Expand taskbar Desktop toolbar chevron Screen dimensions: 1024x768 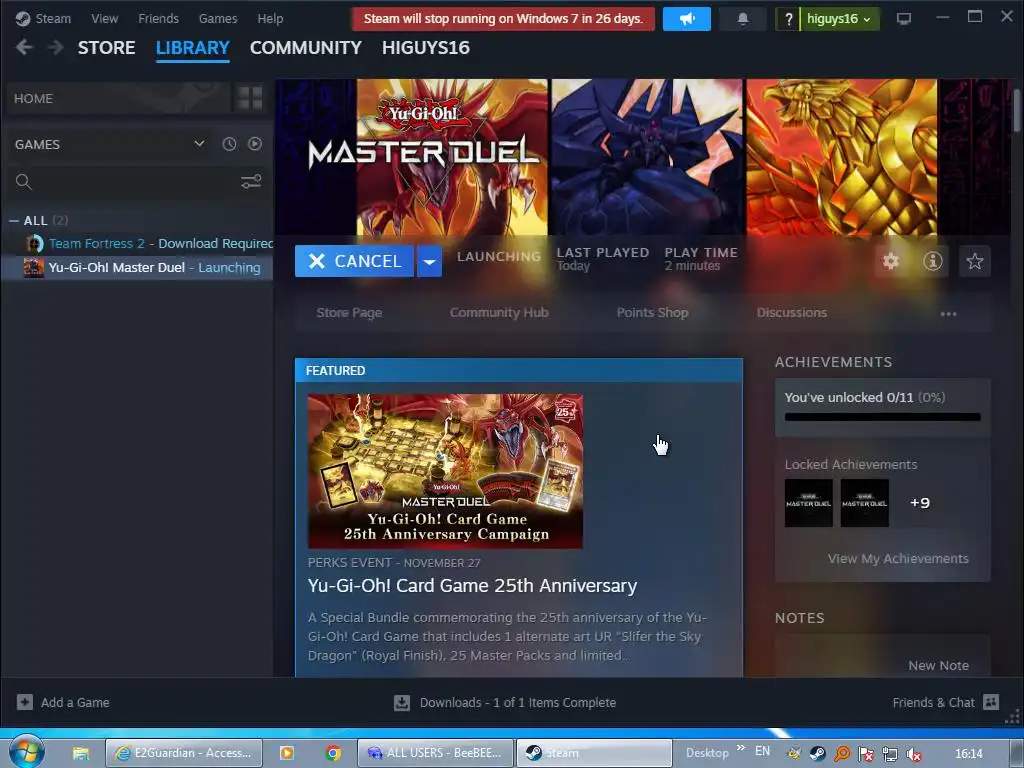tap(741, 748)
